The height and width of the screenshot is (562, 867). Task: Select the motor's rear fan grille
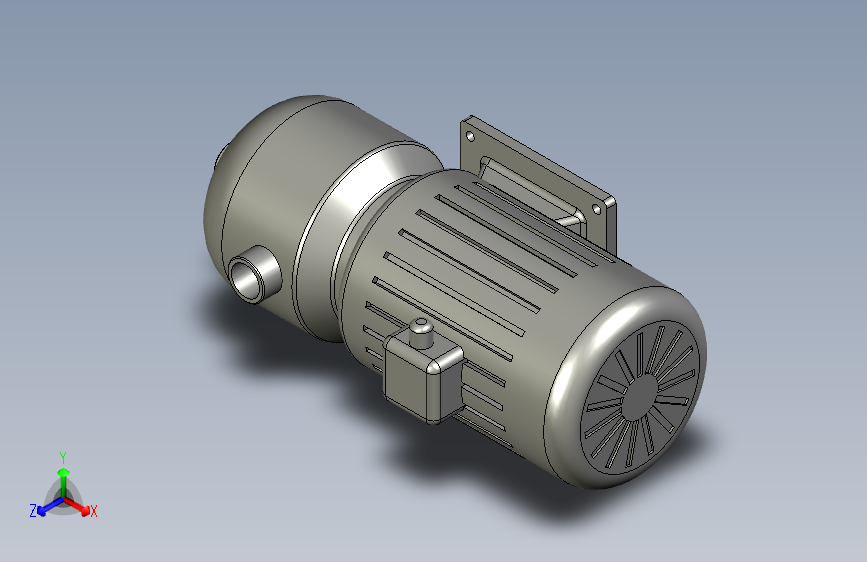[x=641, y=397]
